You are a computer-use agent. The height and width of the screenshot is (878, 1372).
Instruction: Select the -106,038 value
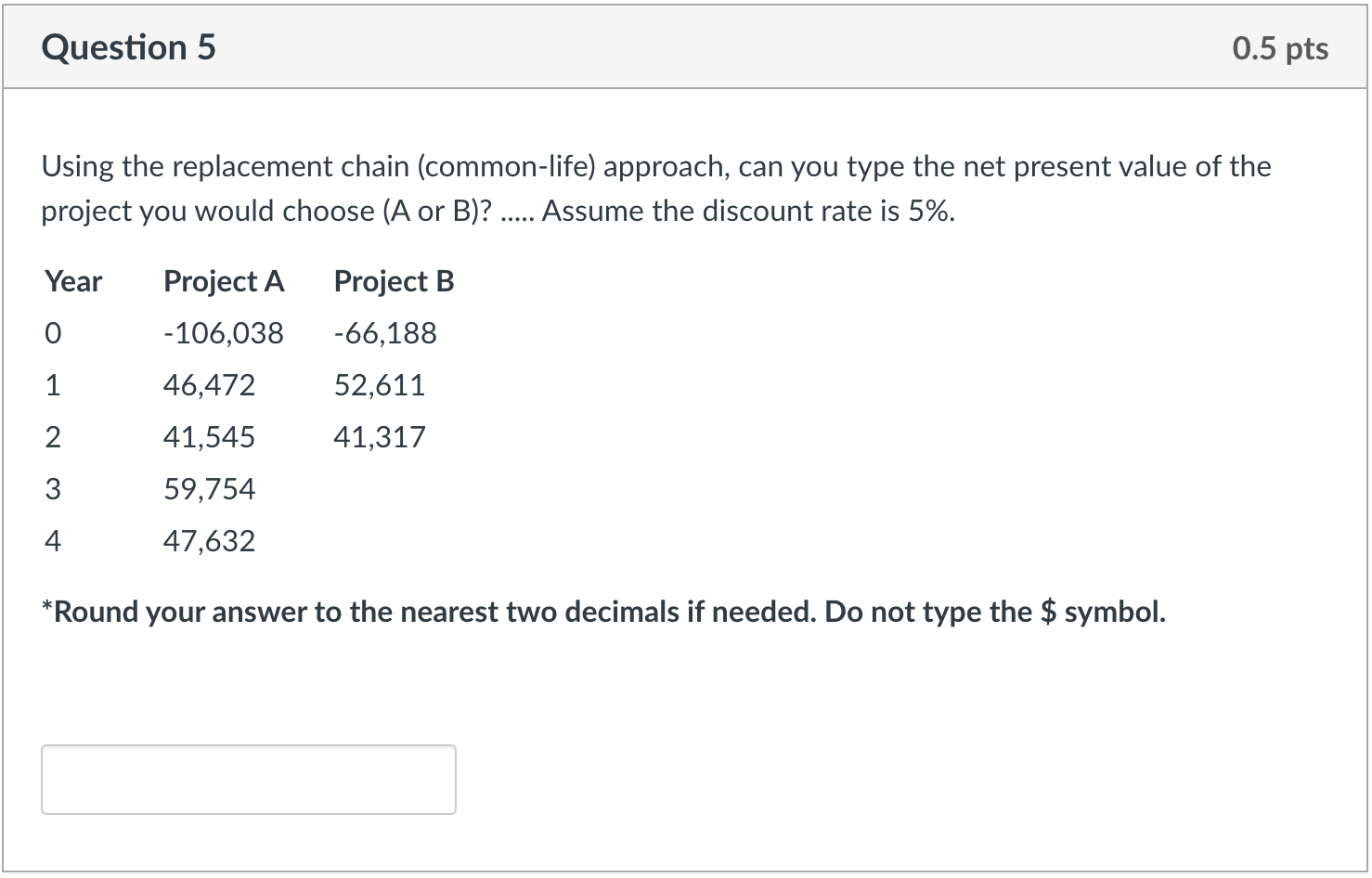point(223,333)
